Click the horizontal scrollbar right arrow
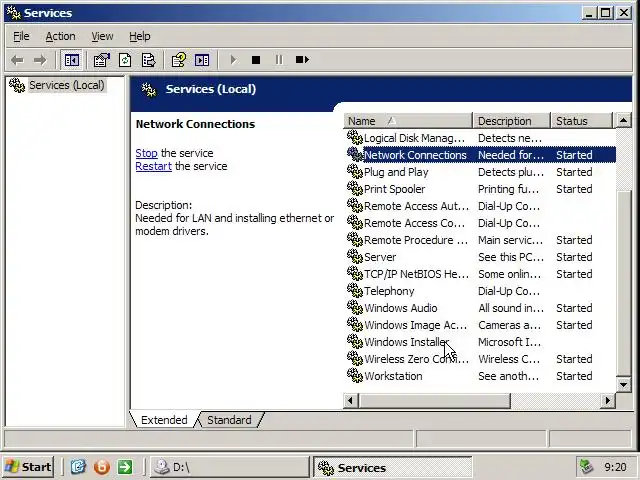 tap(608, 401)
